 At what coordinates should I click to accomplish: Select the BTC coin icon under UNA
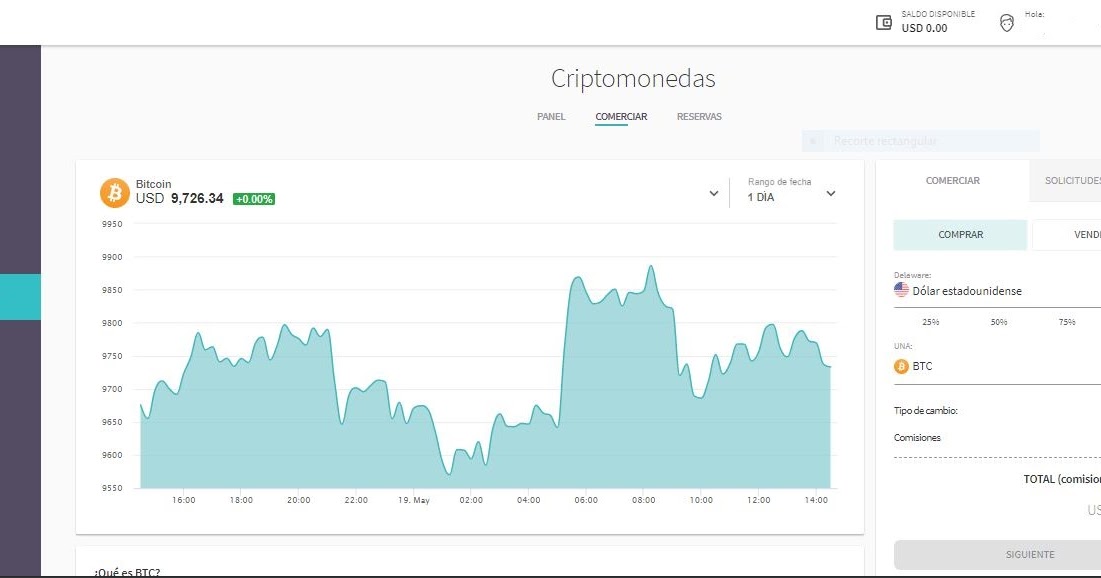pyautogui.click(x=901, y=366)
